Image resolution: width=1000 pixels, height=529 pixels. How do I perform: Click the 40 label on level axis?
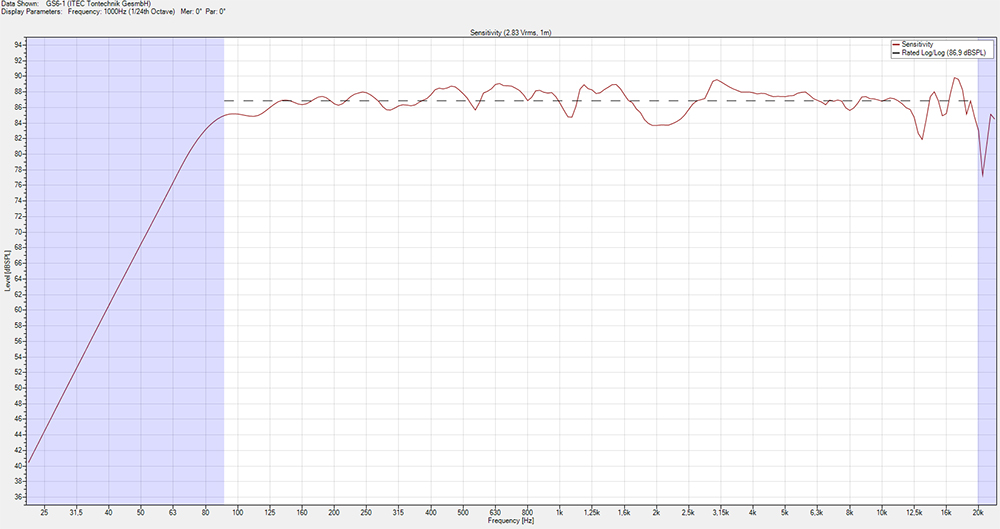point(18,465)
